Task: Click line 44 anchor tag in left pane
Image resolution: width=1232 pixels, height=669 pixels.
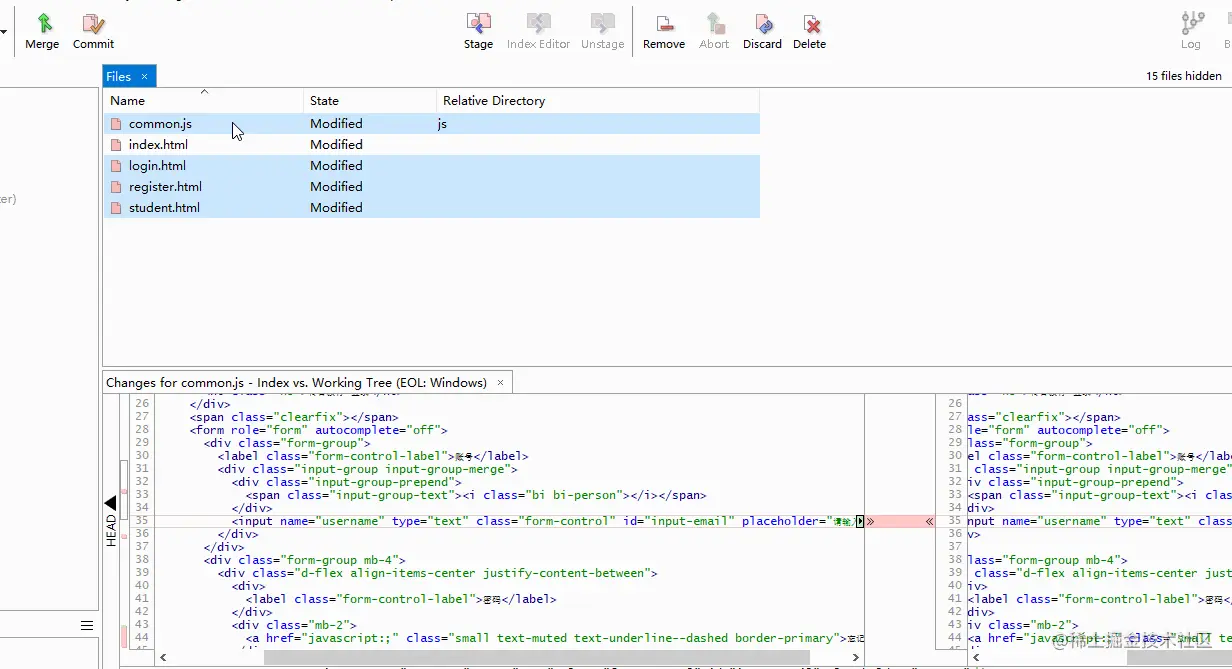Action: point(555,638)
